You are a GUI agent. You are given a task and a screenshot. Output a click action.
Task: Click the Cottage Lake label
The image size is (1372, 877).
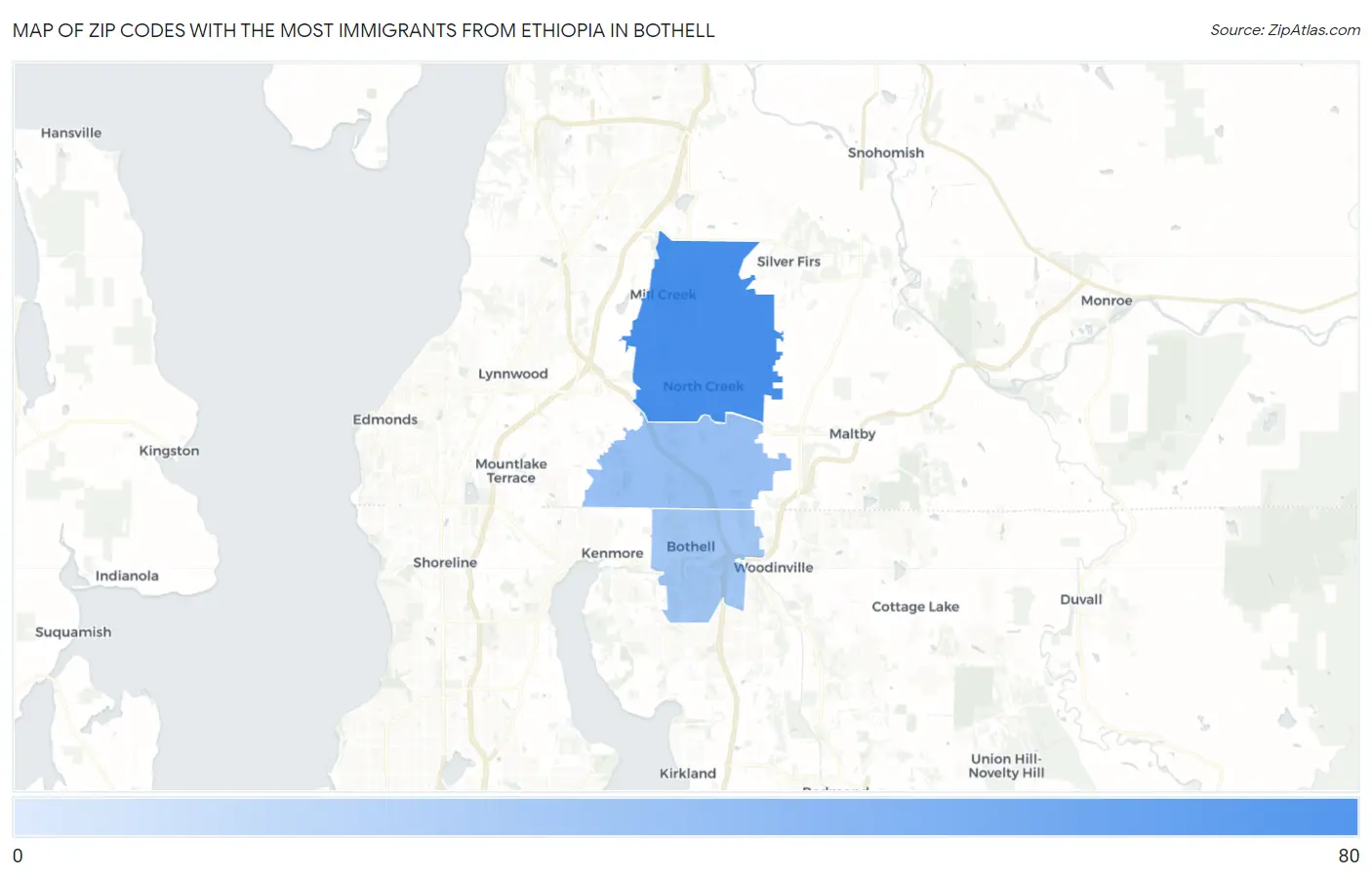click(x=915, y=607)
